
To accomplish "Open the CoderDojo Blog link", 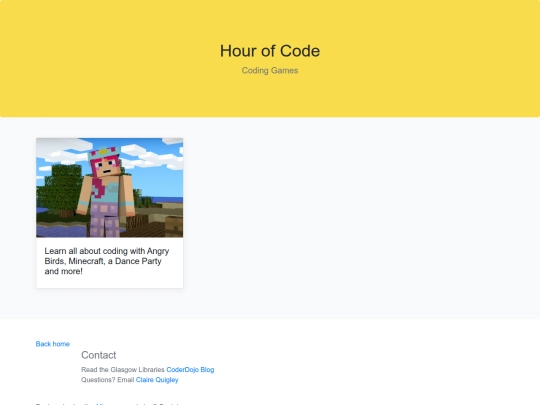I will pyautogui.click(x=190, y=370).
